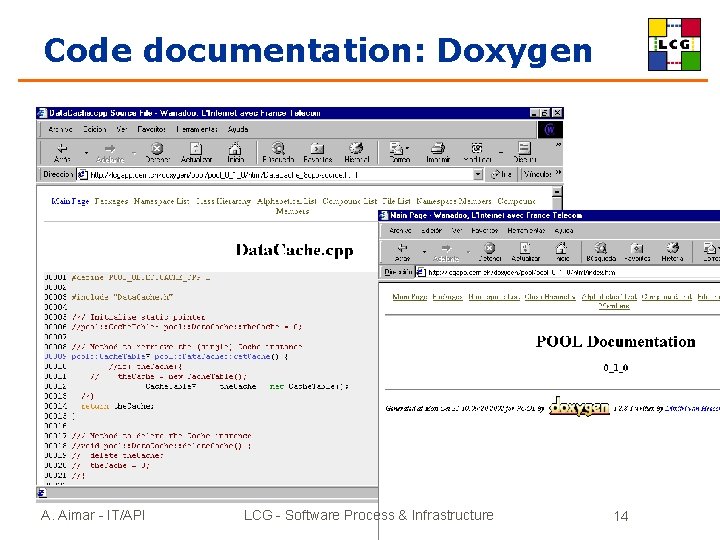Click Actualizar (Refresh) in Main Page window toolbar
720x540 pixels.
[x=525, y=253]
